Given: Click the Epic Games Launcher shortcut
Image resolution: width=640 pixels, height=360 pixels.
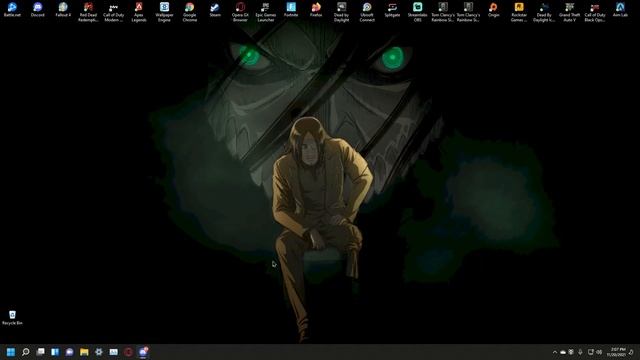Looking at the screenshot, I should (265, 11).
